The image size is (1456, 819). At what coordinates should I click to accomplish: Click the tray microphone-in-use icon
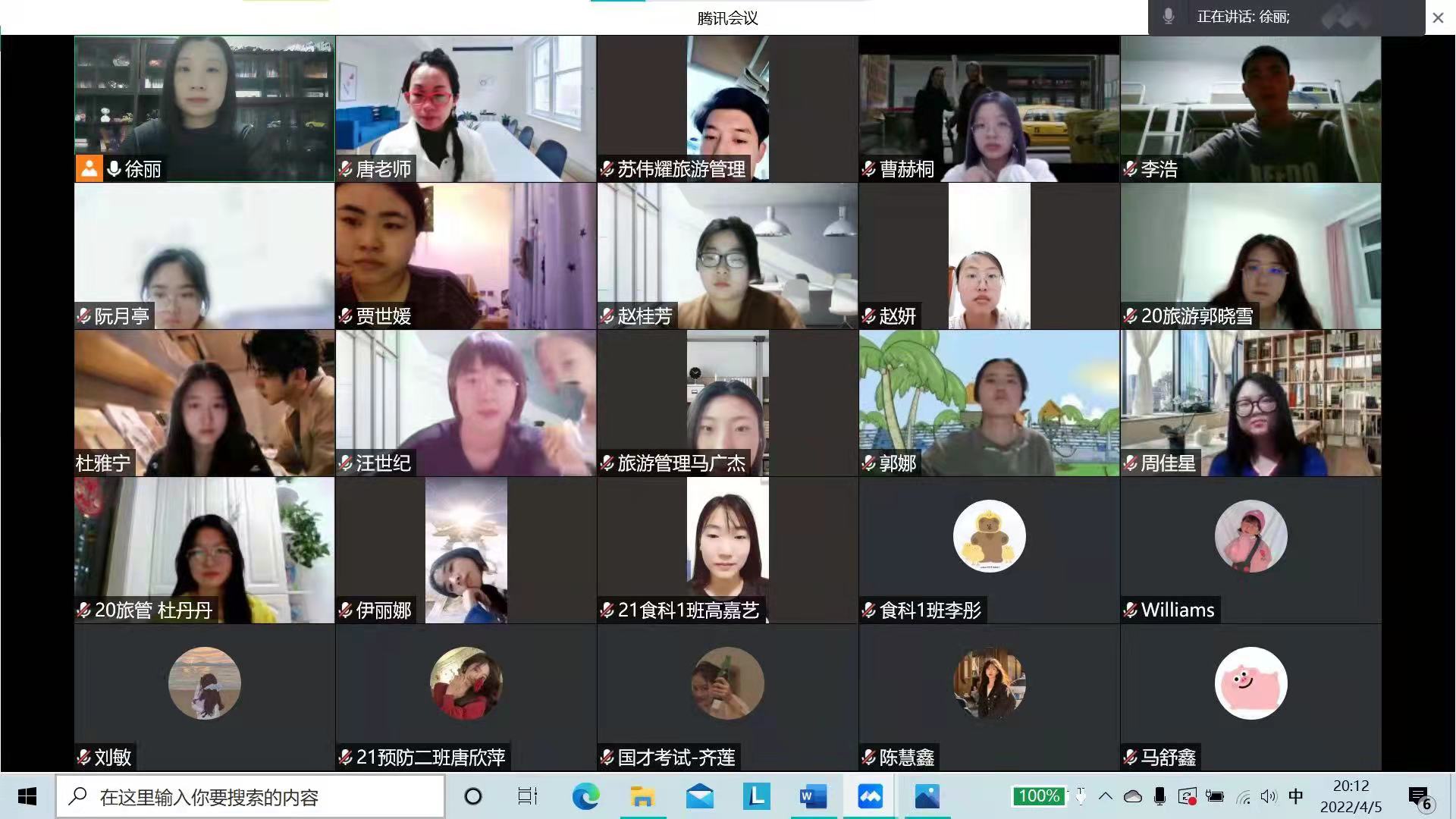[x=1159, y=796]
